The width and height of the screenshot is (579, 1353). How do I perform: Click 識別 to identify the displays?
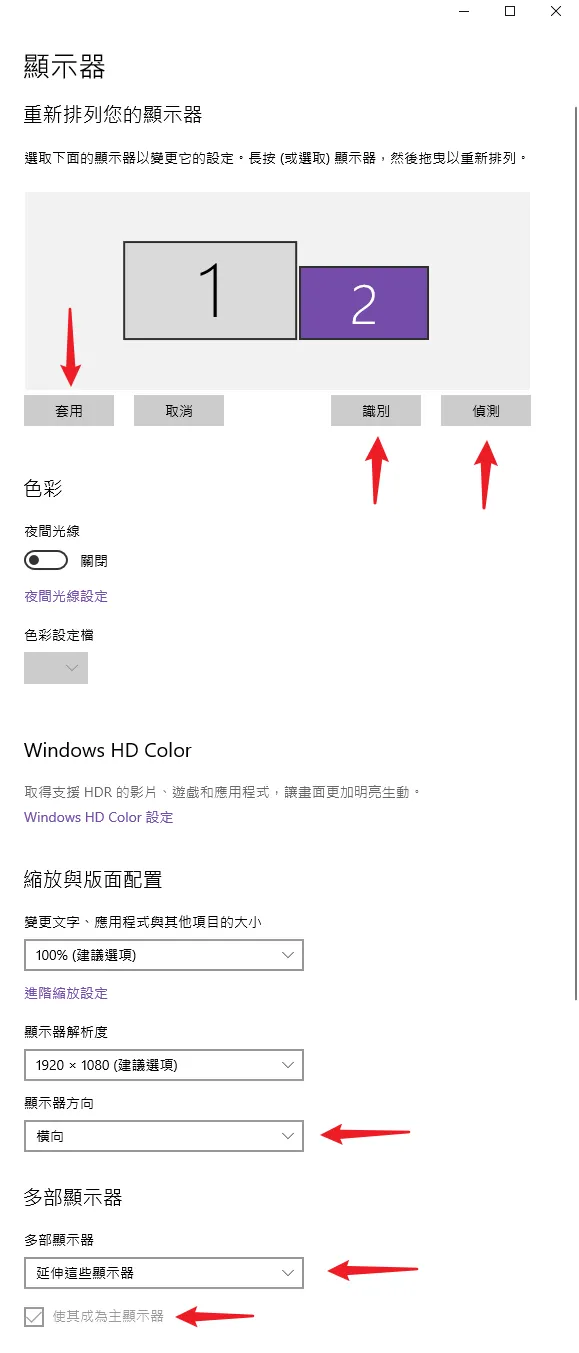coord(376,411)
